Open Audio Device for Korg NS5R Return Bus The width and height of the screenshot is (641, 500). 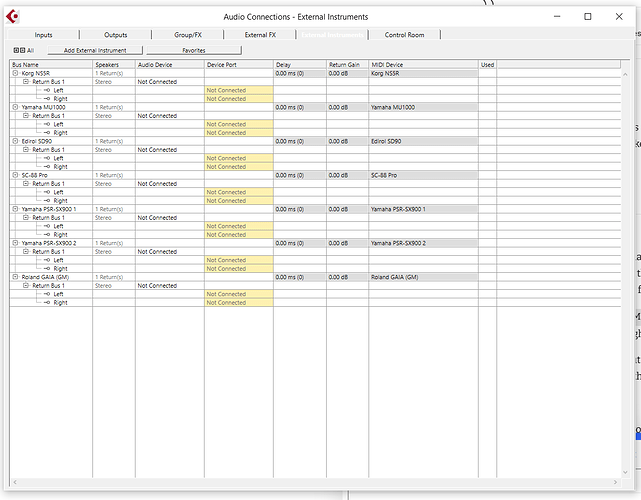tap(170, 82)
